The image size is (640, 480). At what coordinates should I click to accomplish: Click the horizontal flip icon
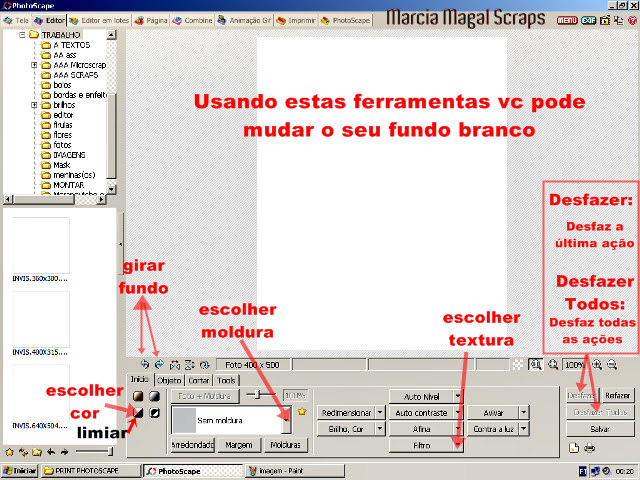pyautogui.click(x=175, y=364)
